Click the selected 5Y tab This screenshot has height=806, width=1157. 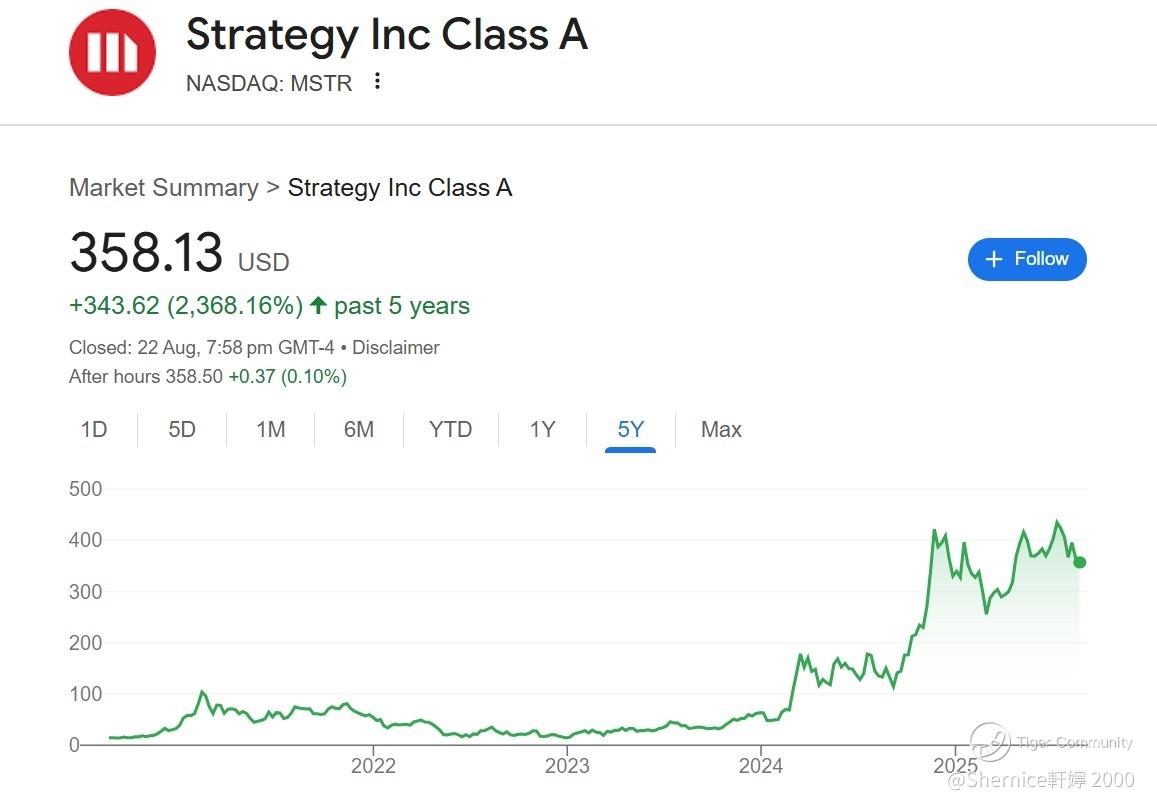pyautogui.click(x=630, y=430)
